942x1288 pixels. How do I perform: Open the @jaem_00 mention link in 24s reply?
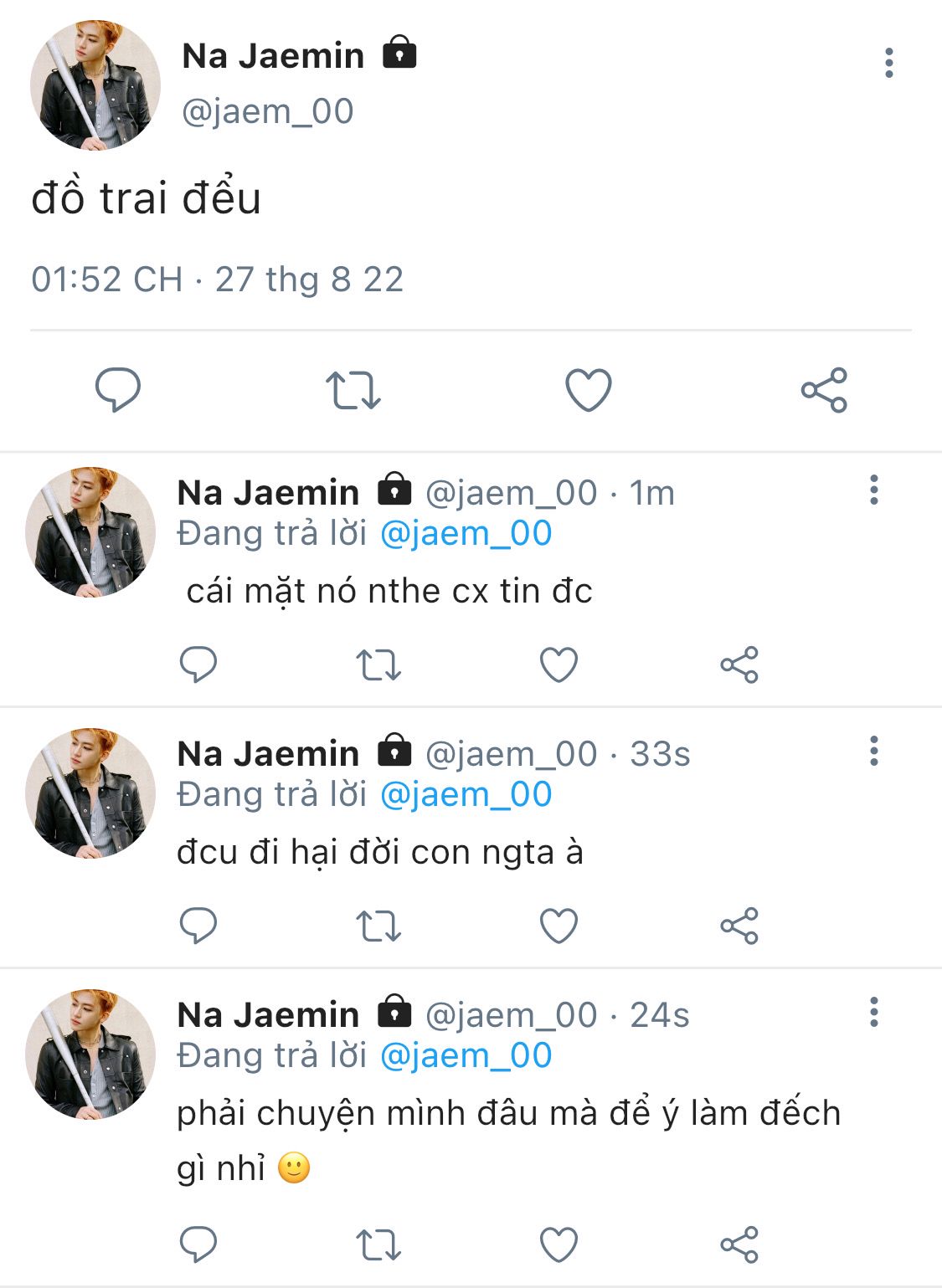tap(466, 1056)
